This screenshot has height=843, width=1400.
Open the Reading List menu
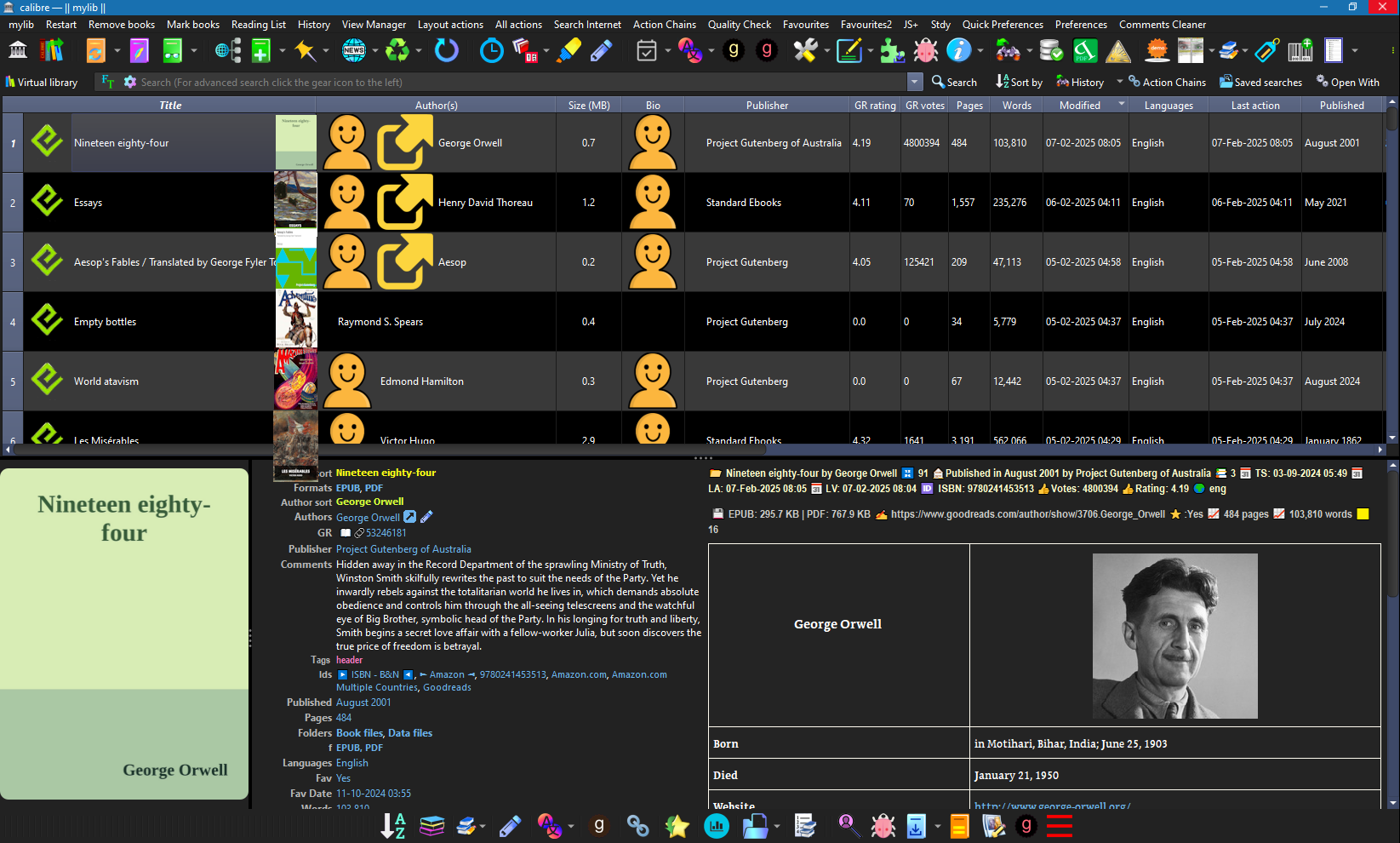(x=259, y=25)
